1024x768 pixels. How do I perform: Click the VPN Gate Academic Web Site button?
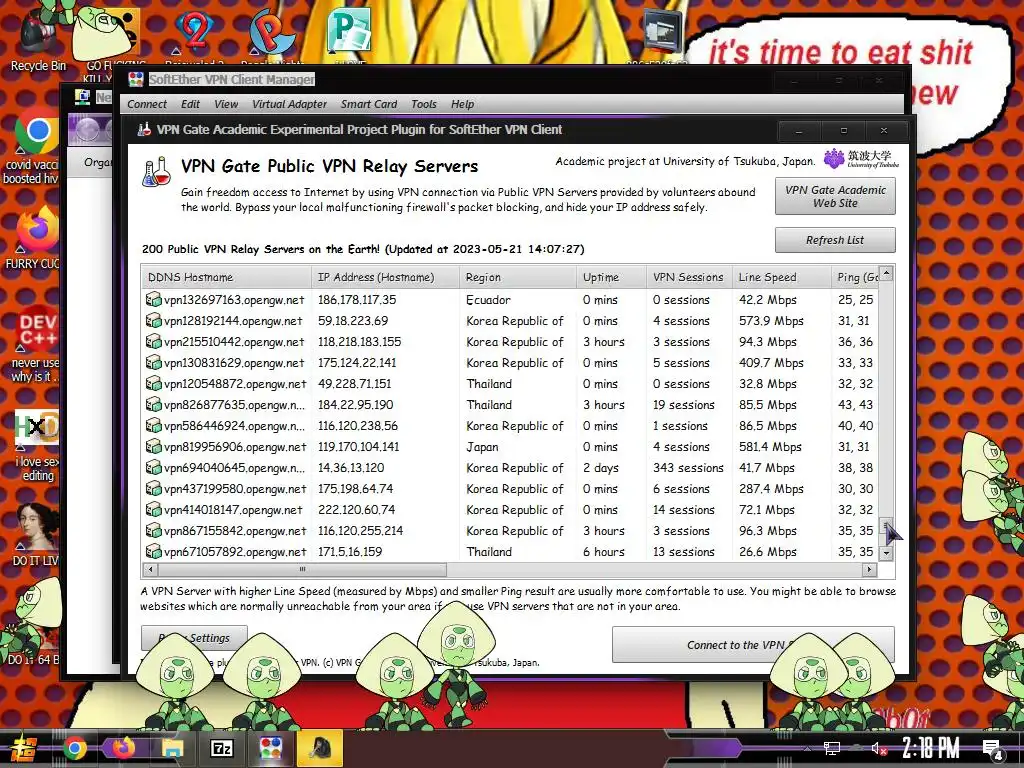(835, 196)
